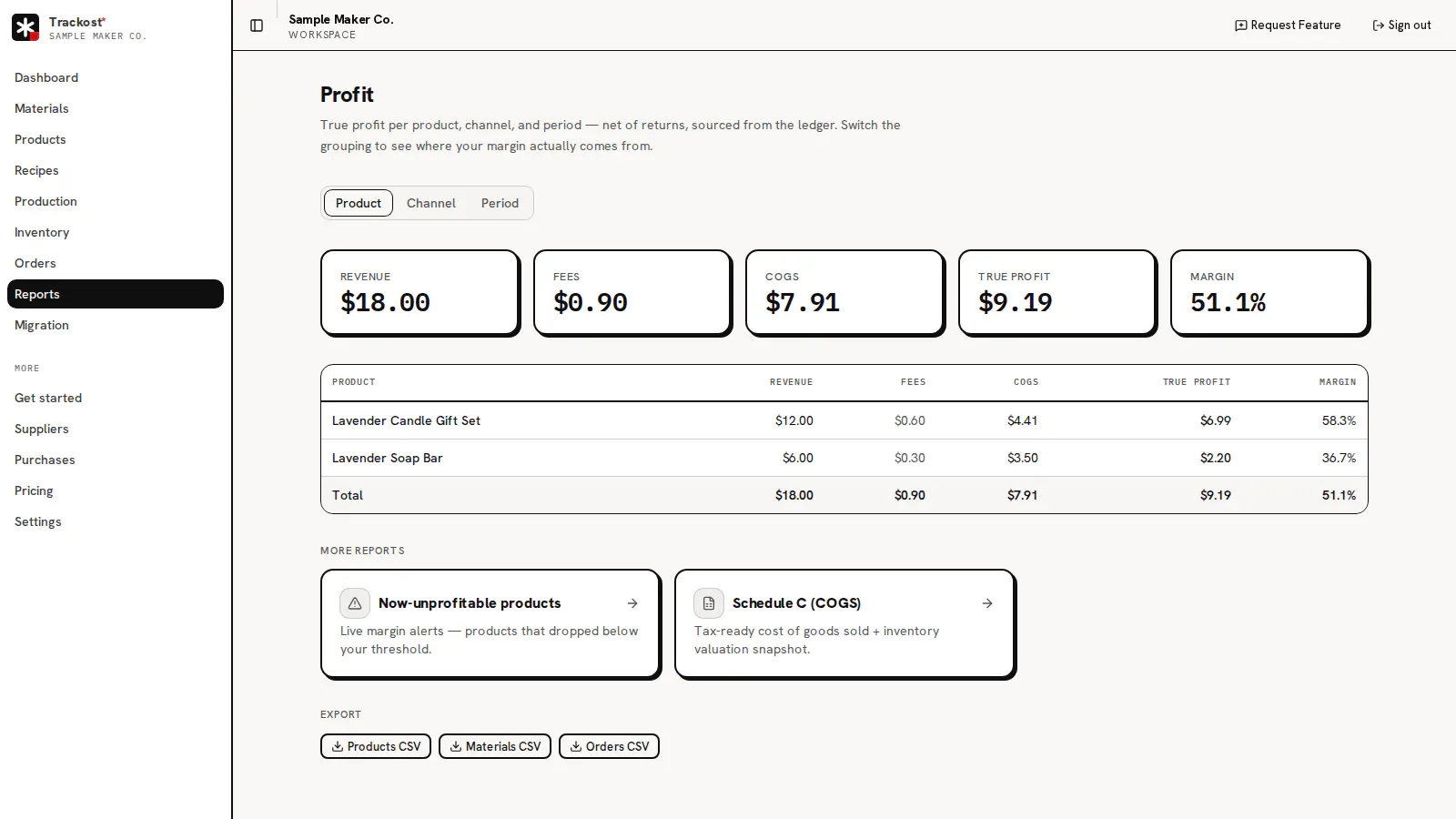Image resolution: width=1456 pixels, height=819 pixels.
Task: Switch grouping to Period
Action: [x=500, y=203]
